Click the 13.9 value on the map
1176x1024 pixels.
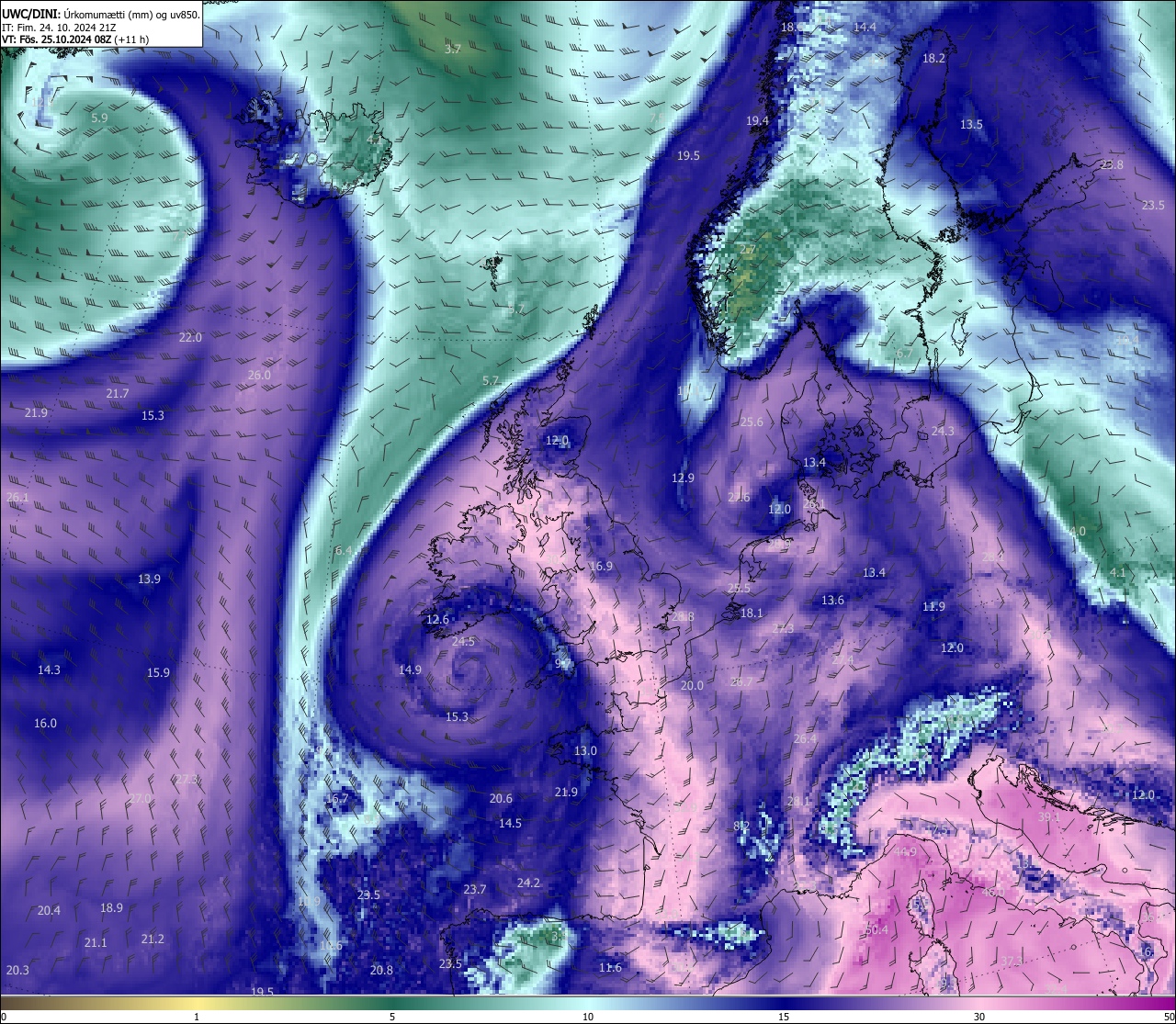tap(149, 580)
